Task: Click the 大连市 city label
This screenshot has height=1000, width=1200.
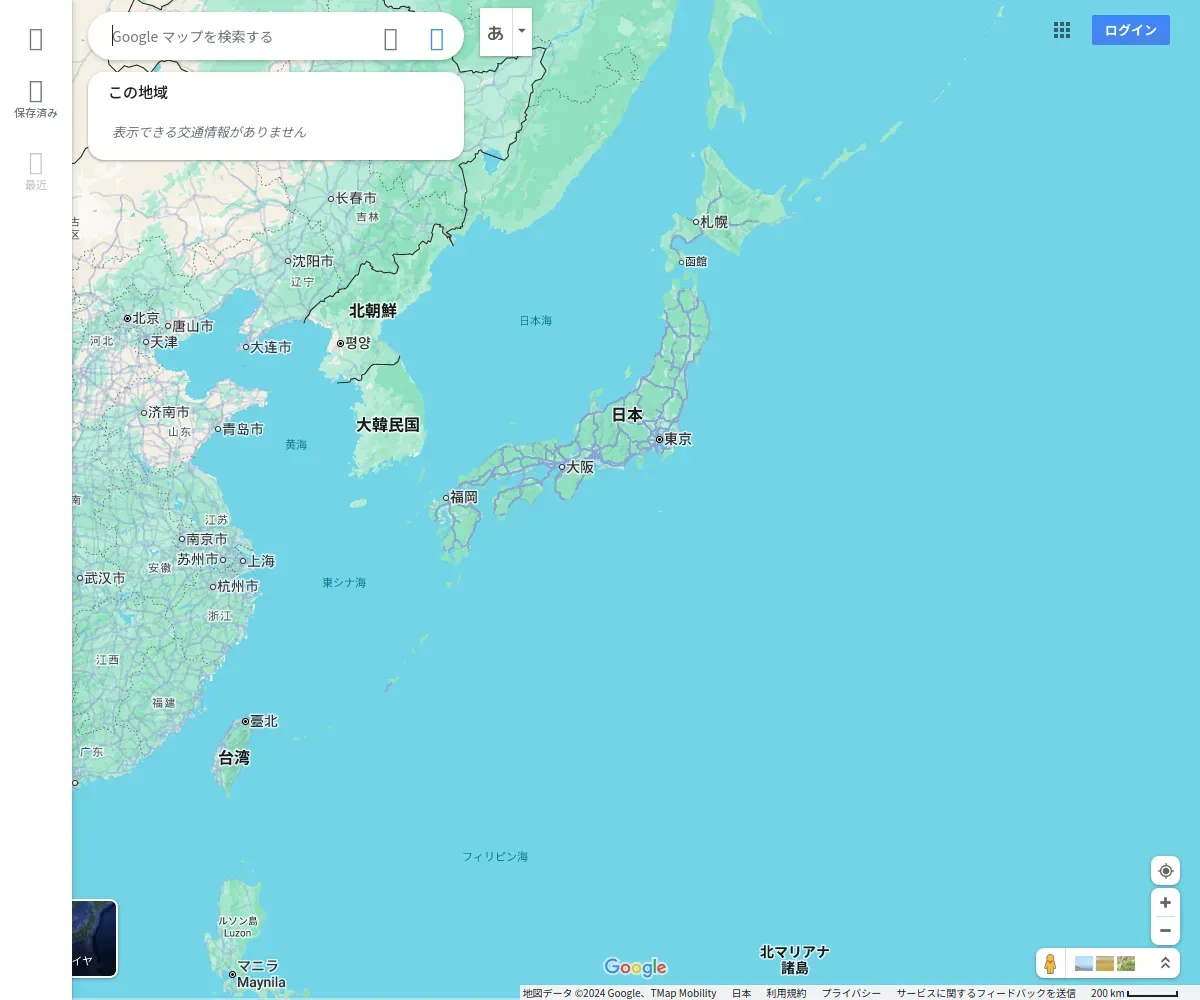Action: pos(271,347)
